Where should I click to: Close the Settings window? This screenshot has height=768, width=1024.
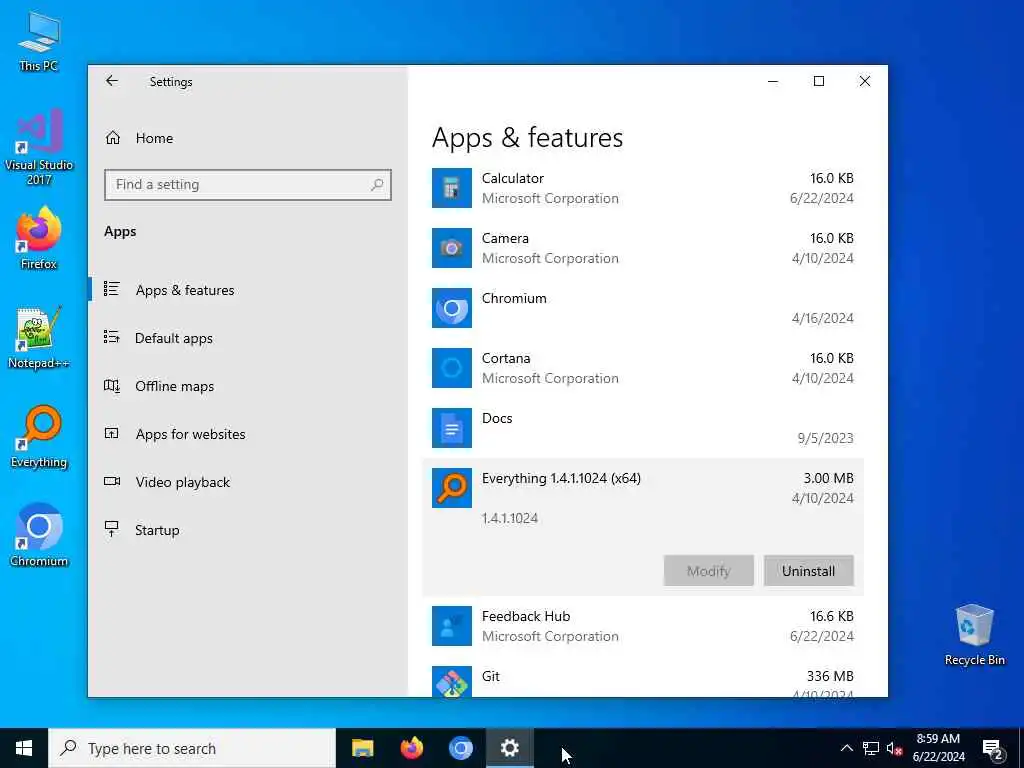coord(865,81)
